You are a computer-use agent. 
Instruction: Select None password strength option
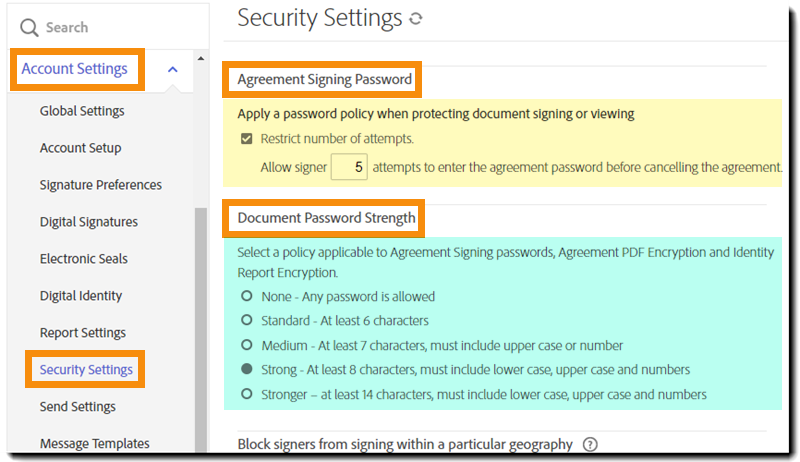tap(246, 297)
